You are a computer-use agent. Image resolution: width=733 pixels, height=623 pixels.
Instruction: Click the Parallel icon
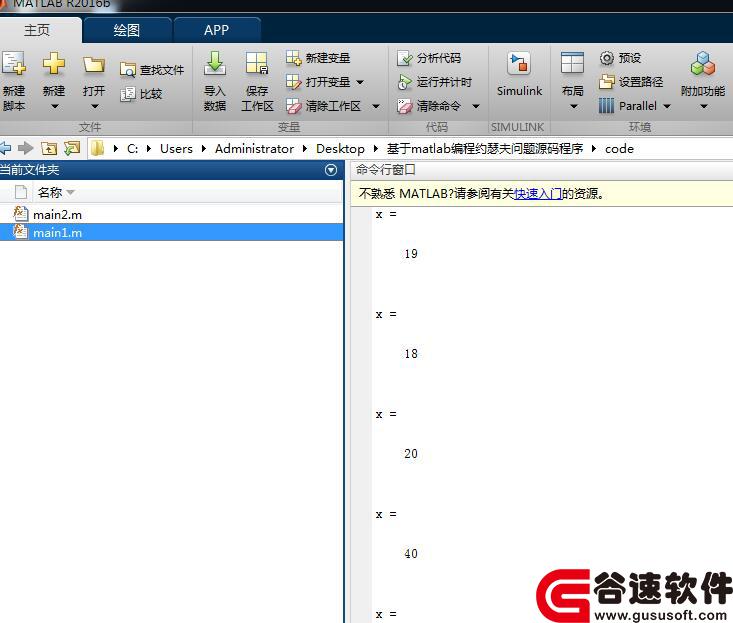[606, 106]
